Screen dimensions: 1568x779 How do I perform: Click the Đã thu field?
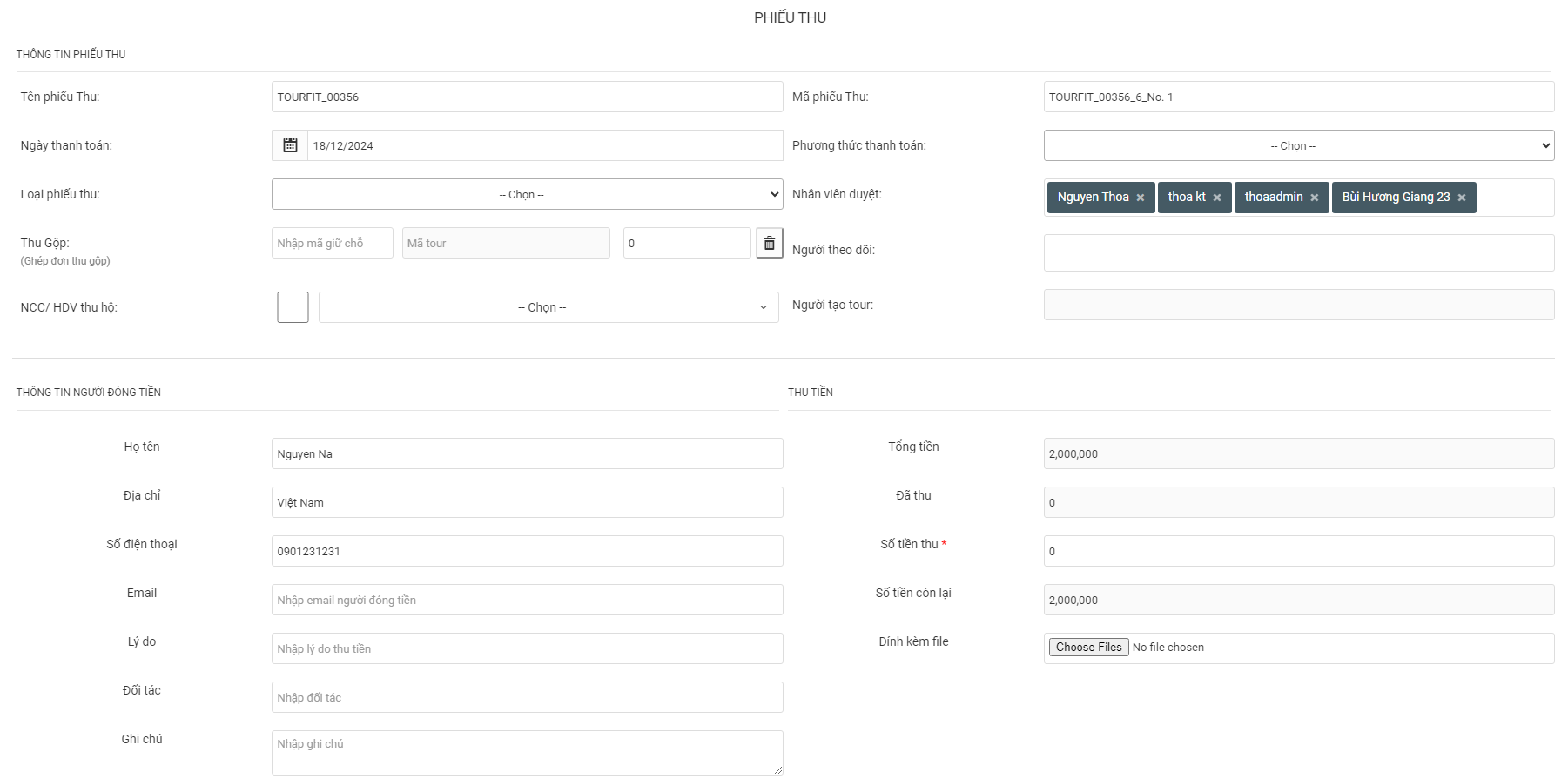1298,502
